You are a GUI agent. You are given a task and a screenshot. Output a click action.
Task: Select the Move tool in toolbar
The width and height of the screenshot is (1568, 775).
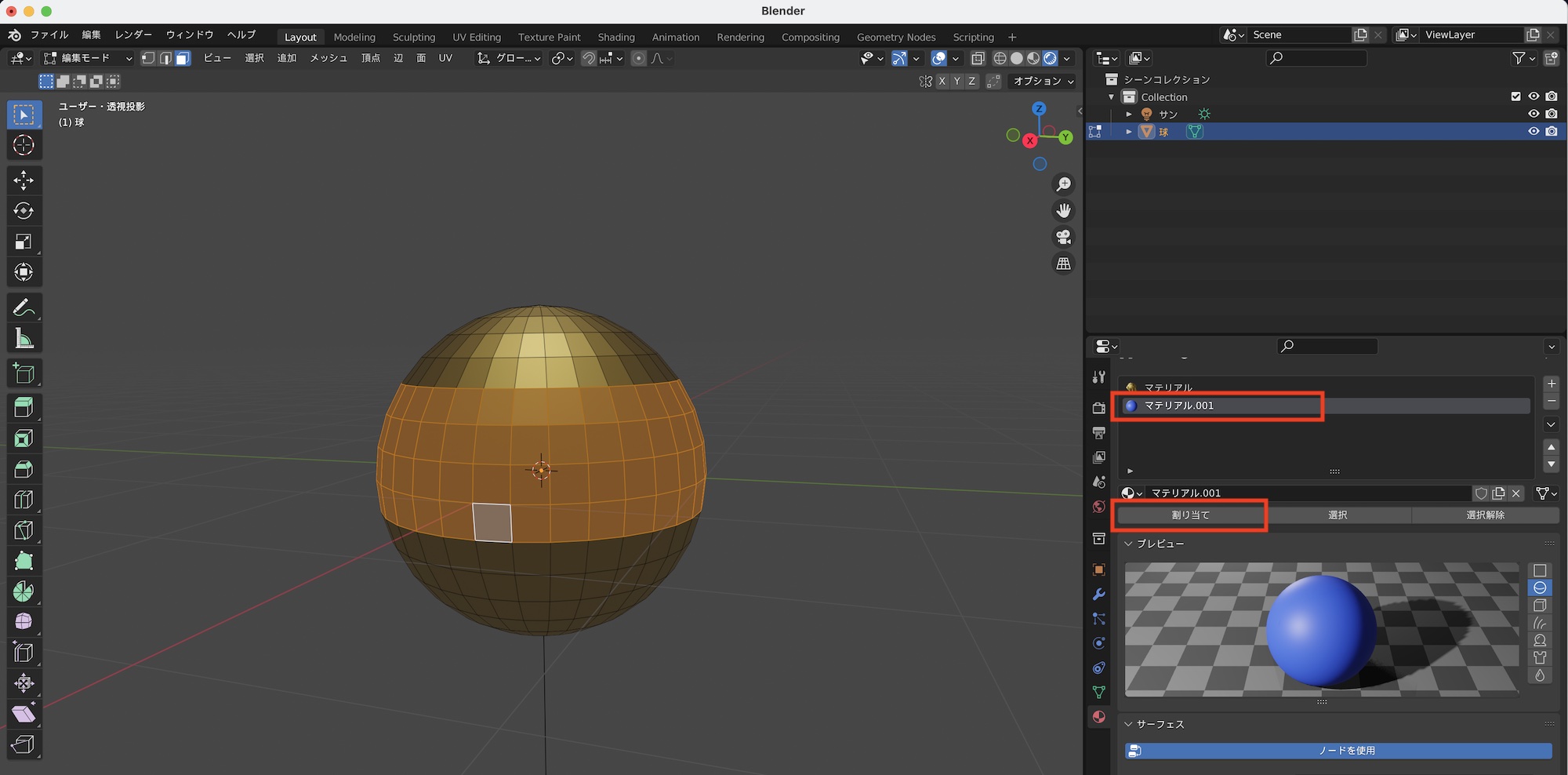(x=24, y=180)
